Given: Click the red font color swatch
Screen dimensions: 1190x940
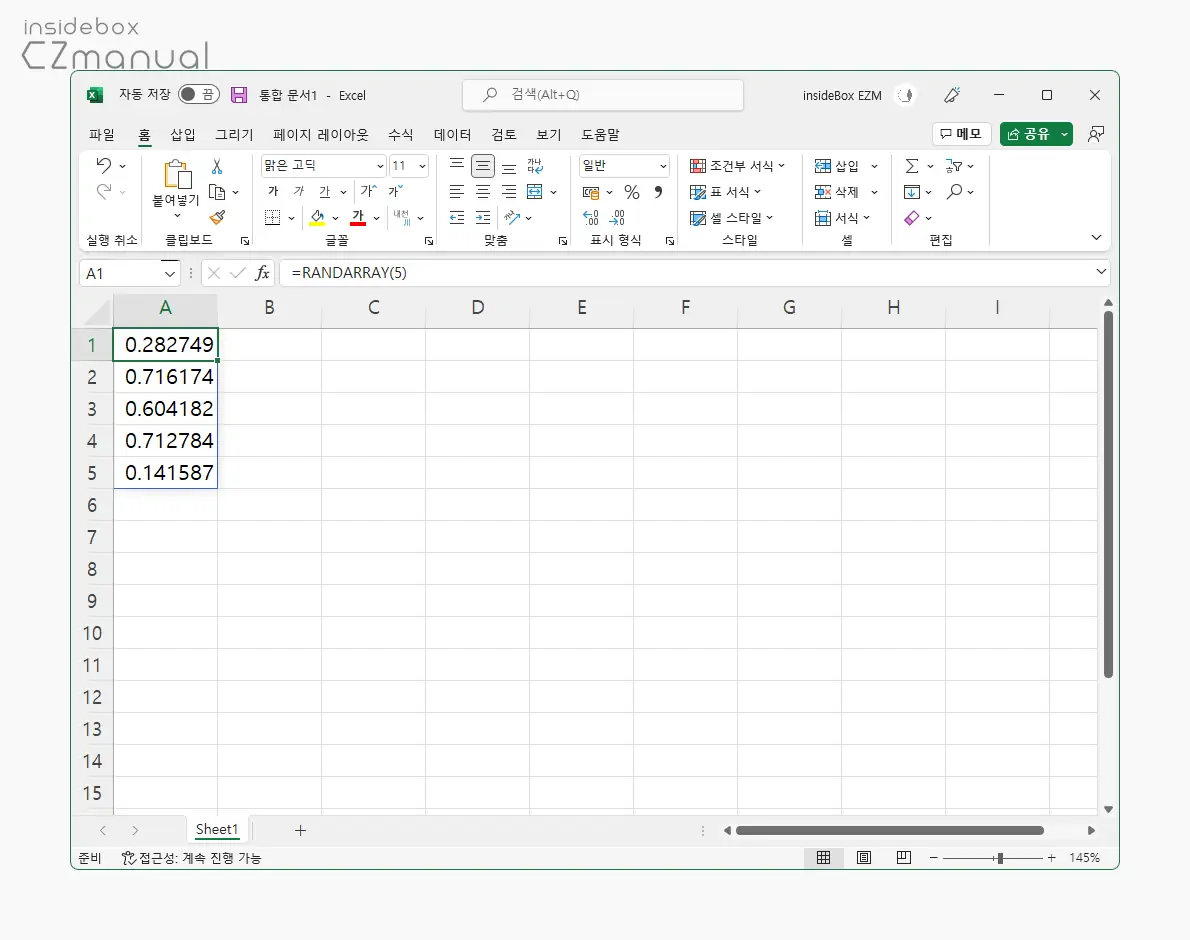Looking at the screenshot, I should (358, 218).
